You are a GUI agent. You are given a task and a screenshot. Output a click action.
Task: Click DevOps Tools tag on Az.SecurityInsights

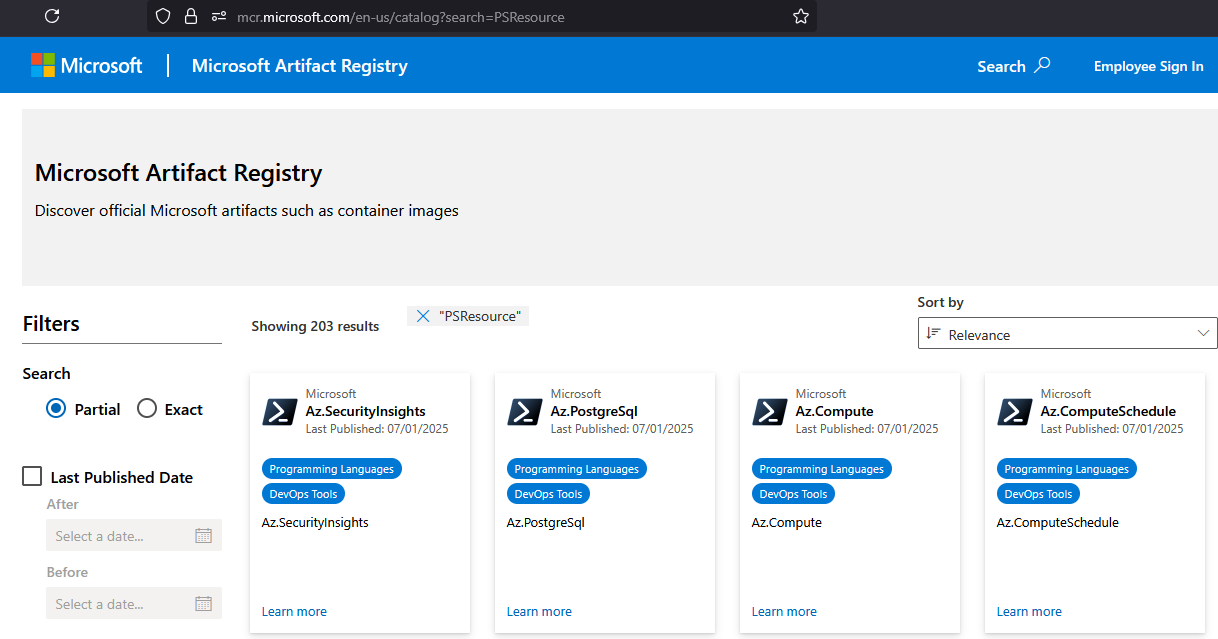[303, 494]
